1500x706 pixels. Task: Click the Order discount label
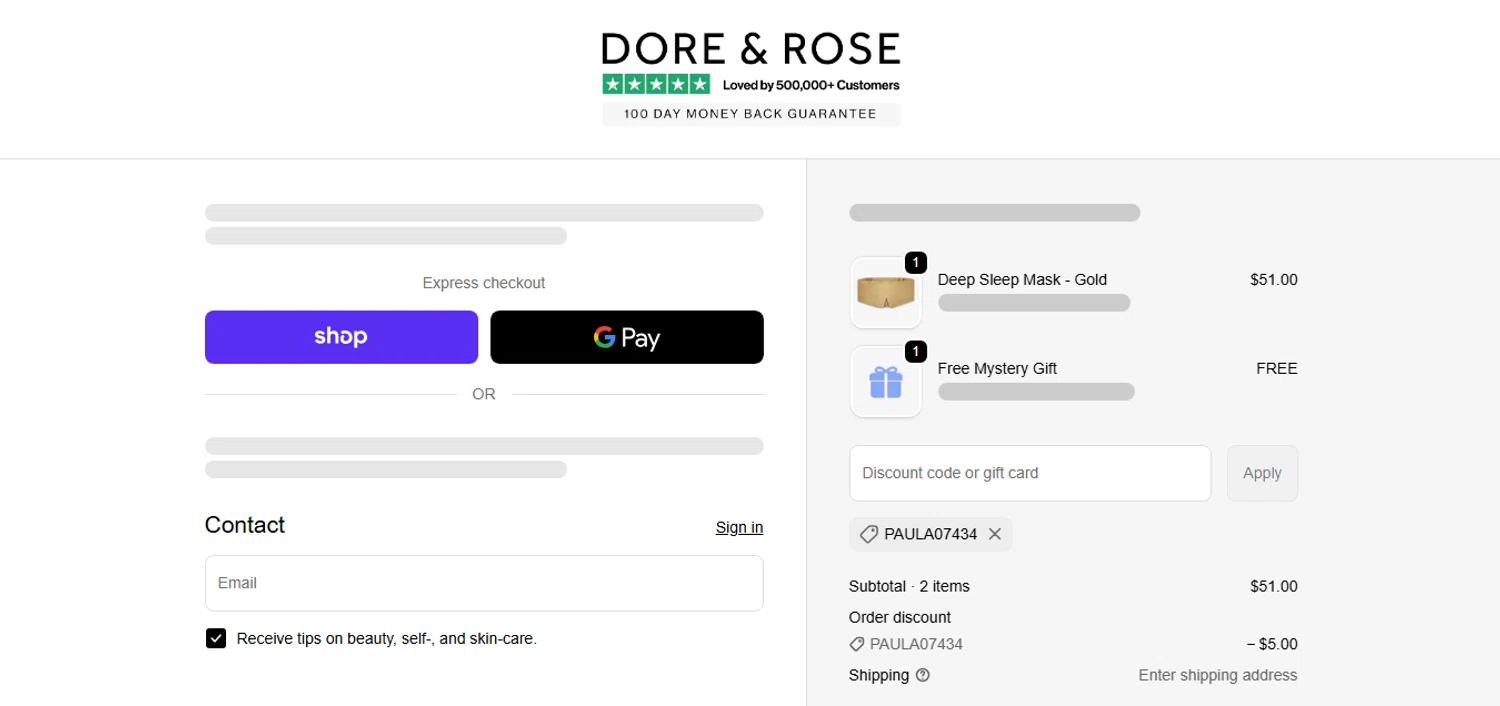900,617
